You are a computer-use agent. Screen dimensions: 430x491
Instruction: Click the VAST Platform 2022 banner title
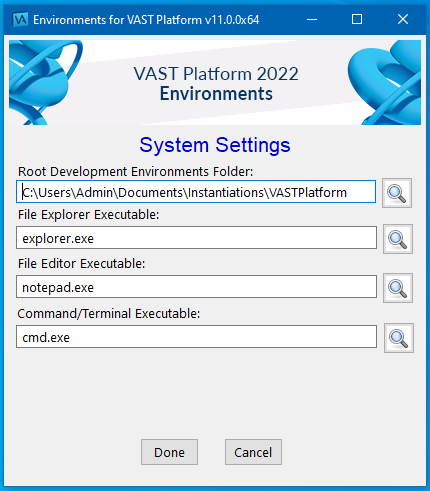pos(216,74)
